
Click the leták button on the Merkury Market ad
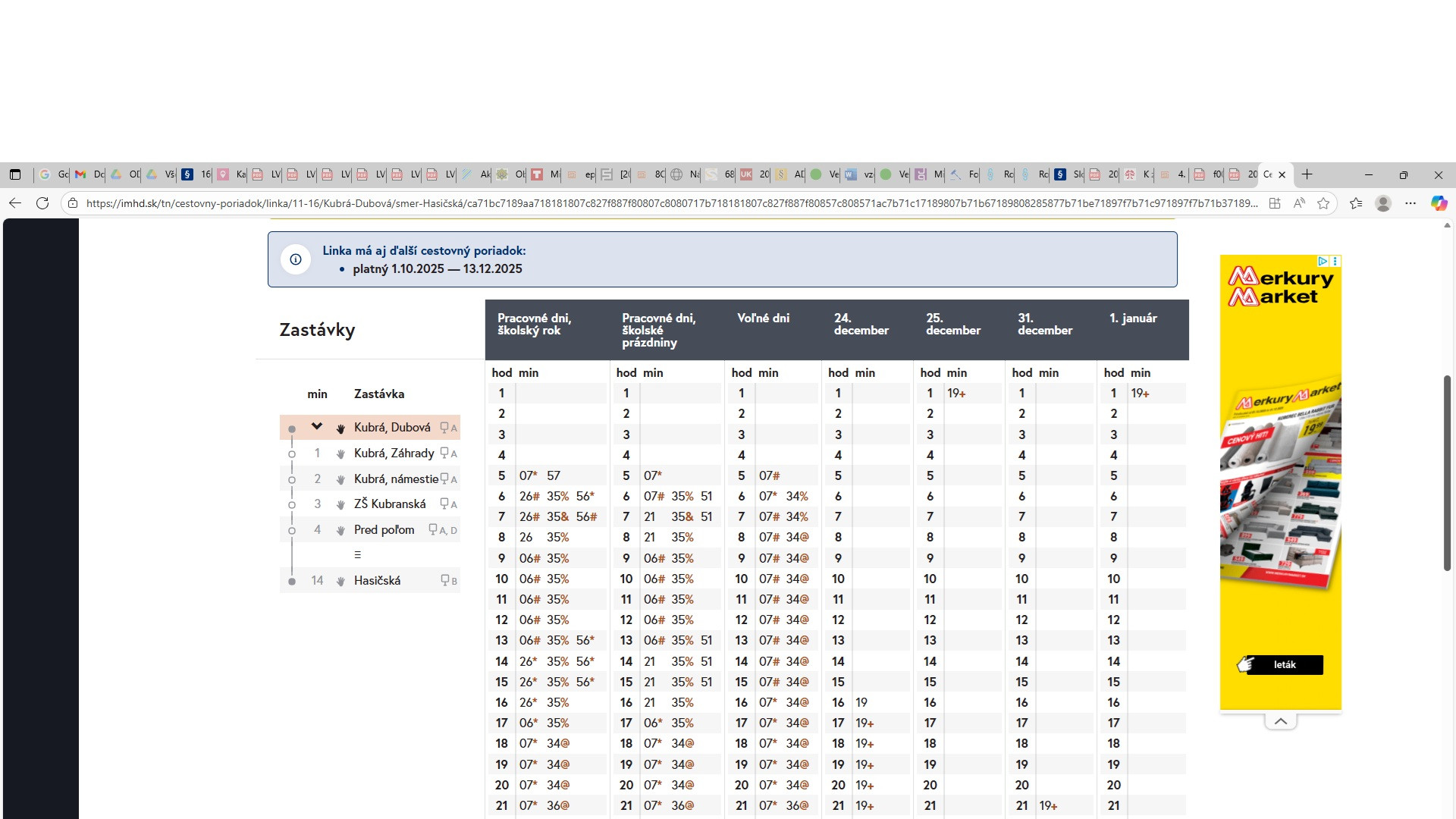[1285, 665]
